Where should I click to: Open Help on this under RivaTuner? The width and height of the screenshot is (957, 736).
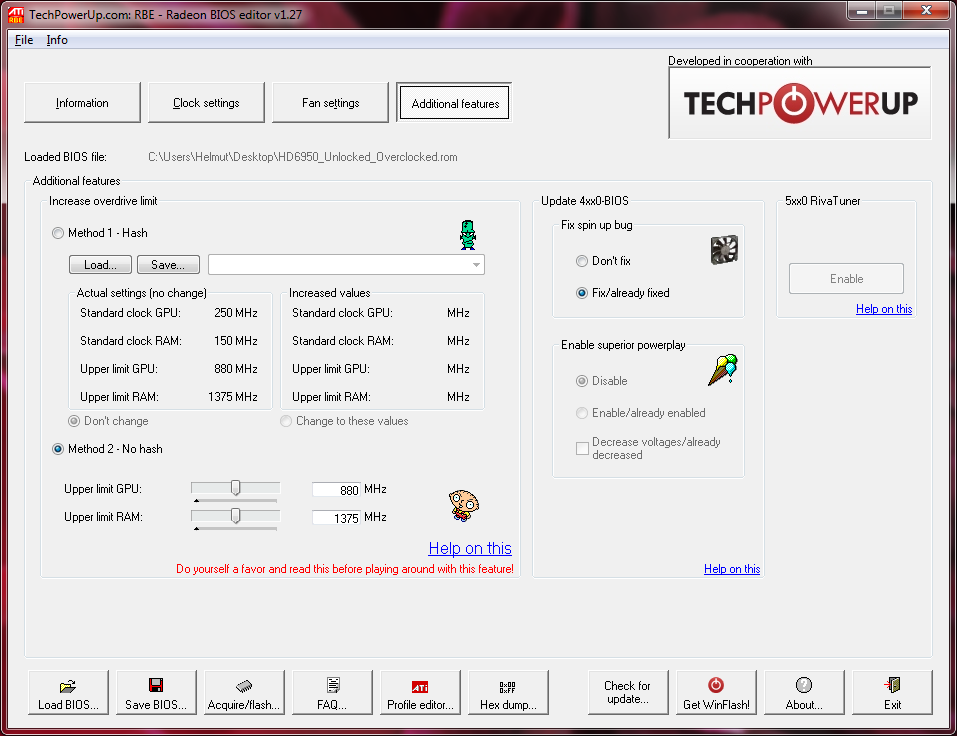[884, 309]
